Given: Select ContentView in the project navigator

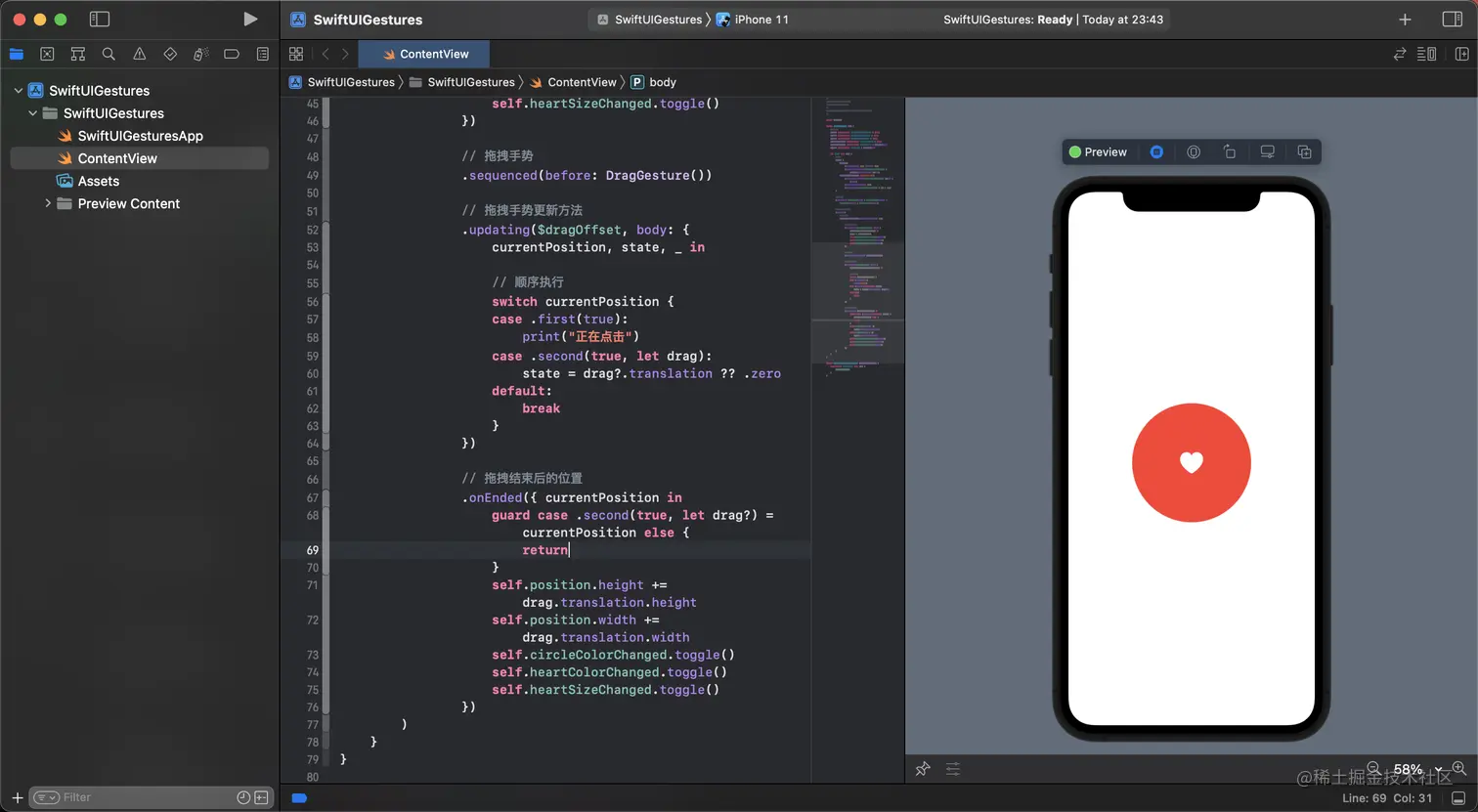Looking at the screenshot, I should click(x=140, y=158).
